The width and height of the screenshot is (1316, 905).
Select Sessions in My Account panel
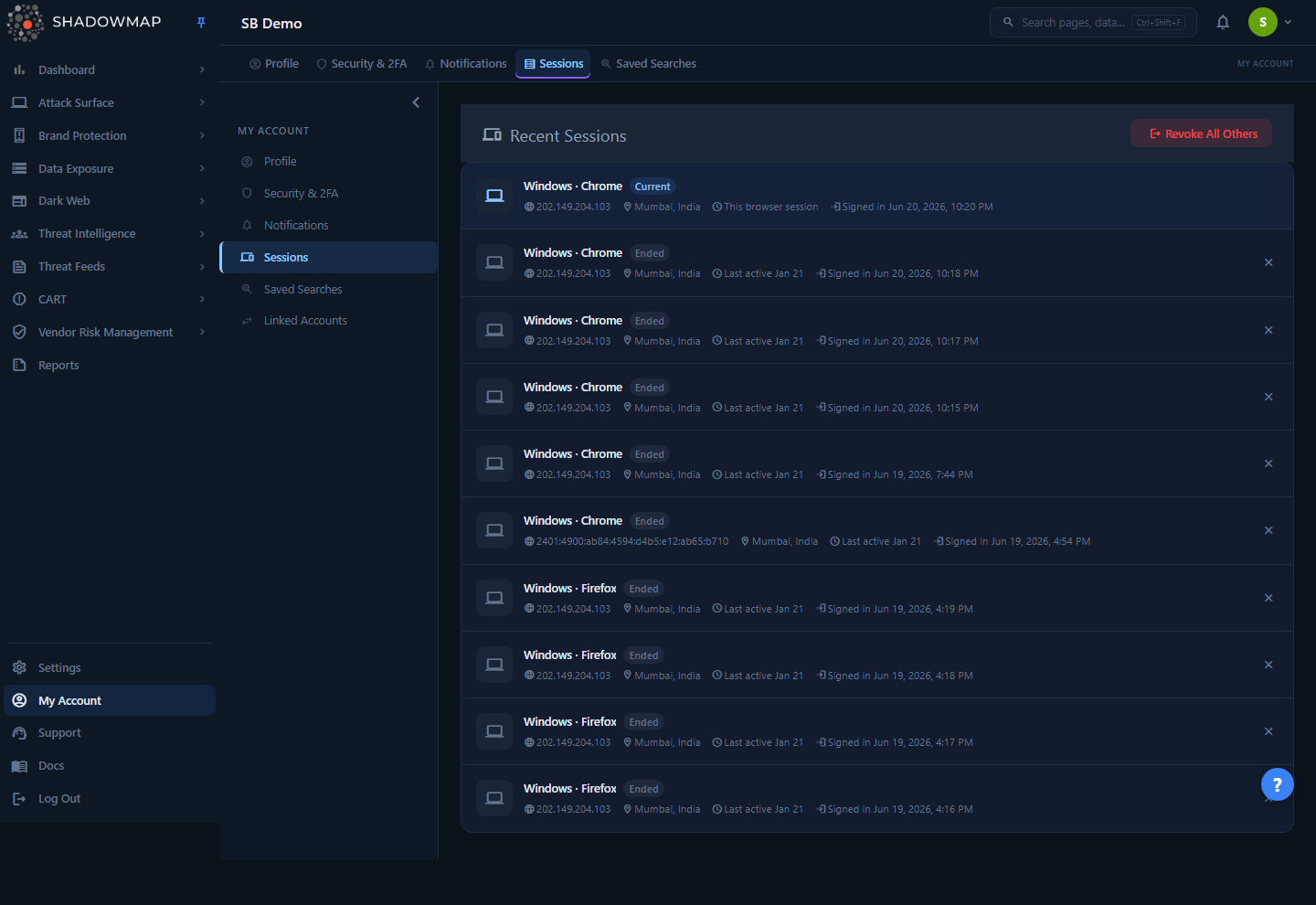[329, 258]
